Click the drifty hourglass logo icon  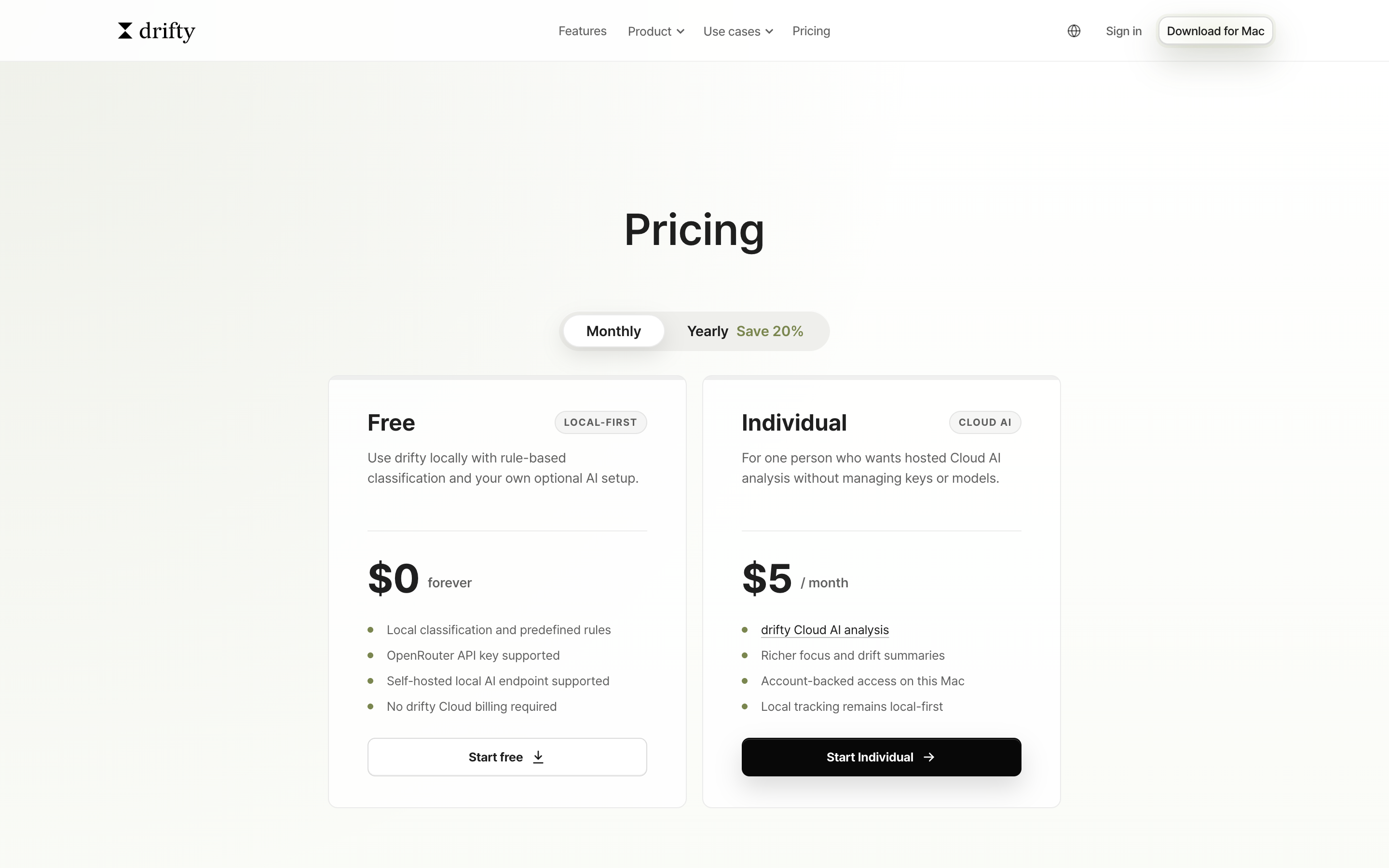[x=125, y=31]
